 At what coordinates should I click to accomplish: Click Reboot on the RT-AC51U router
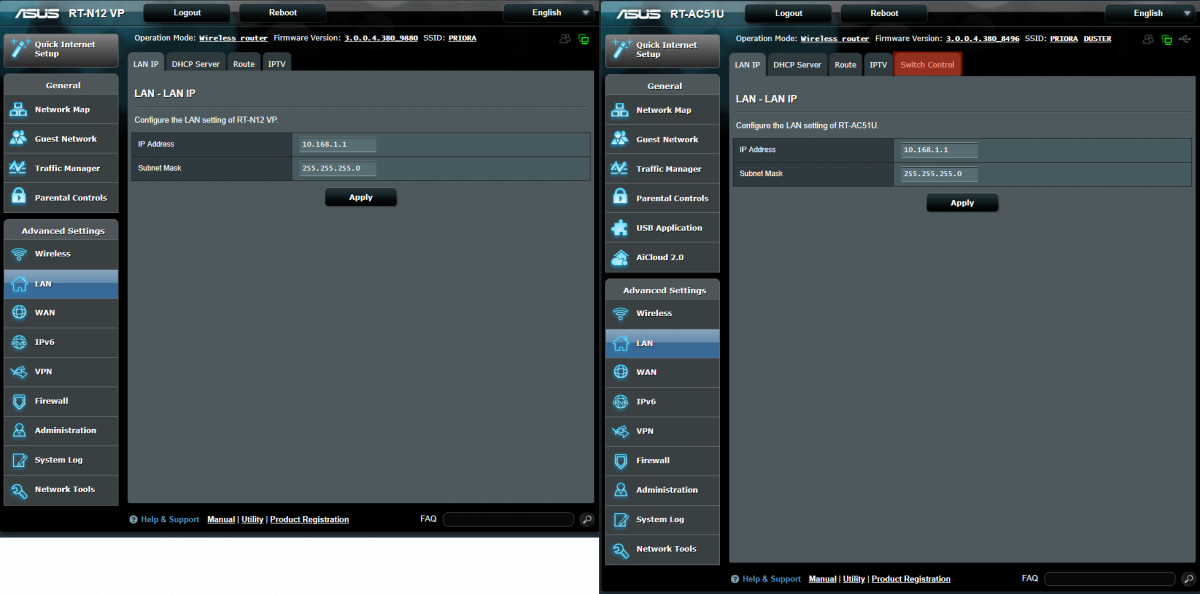[x=884, y=13]
